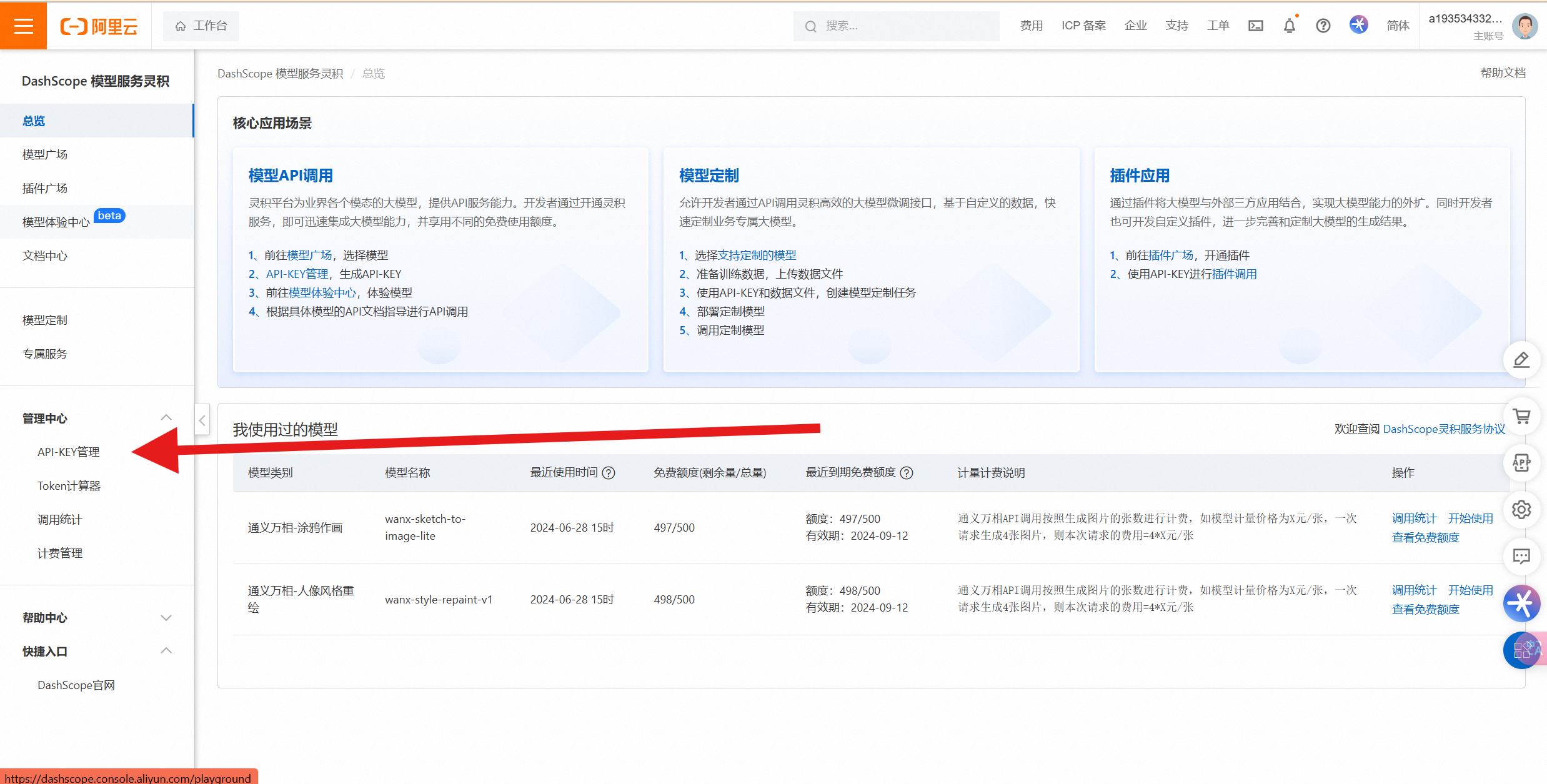The image size is (1547, 784).
Task: Open the shopping cart floating icon
Action: pyautogui.click(x=1521, y=416)
